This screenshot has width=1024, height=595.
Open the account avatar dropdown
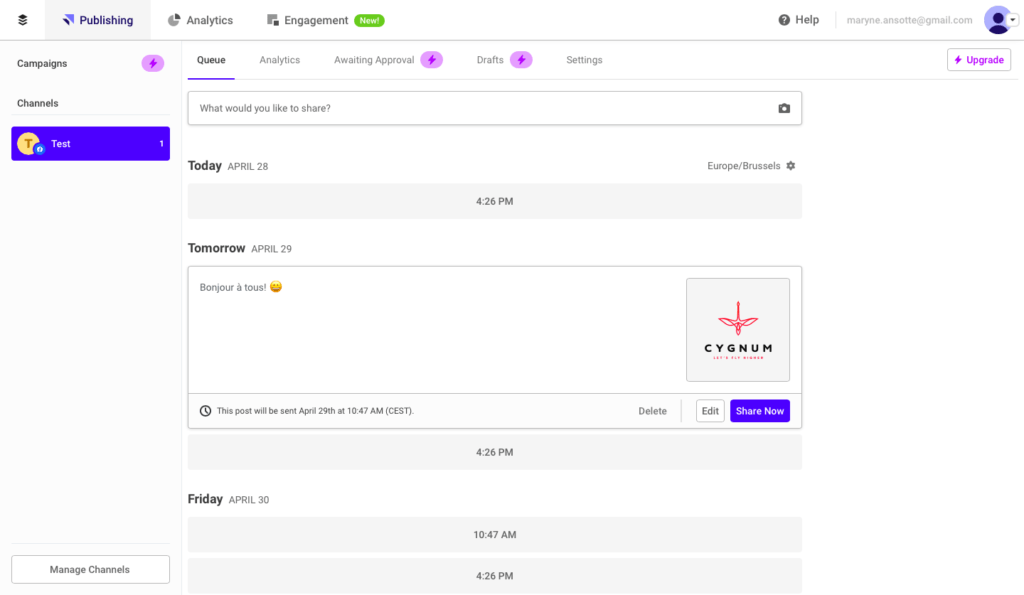coord(998,19)
